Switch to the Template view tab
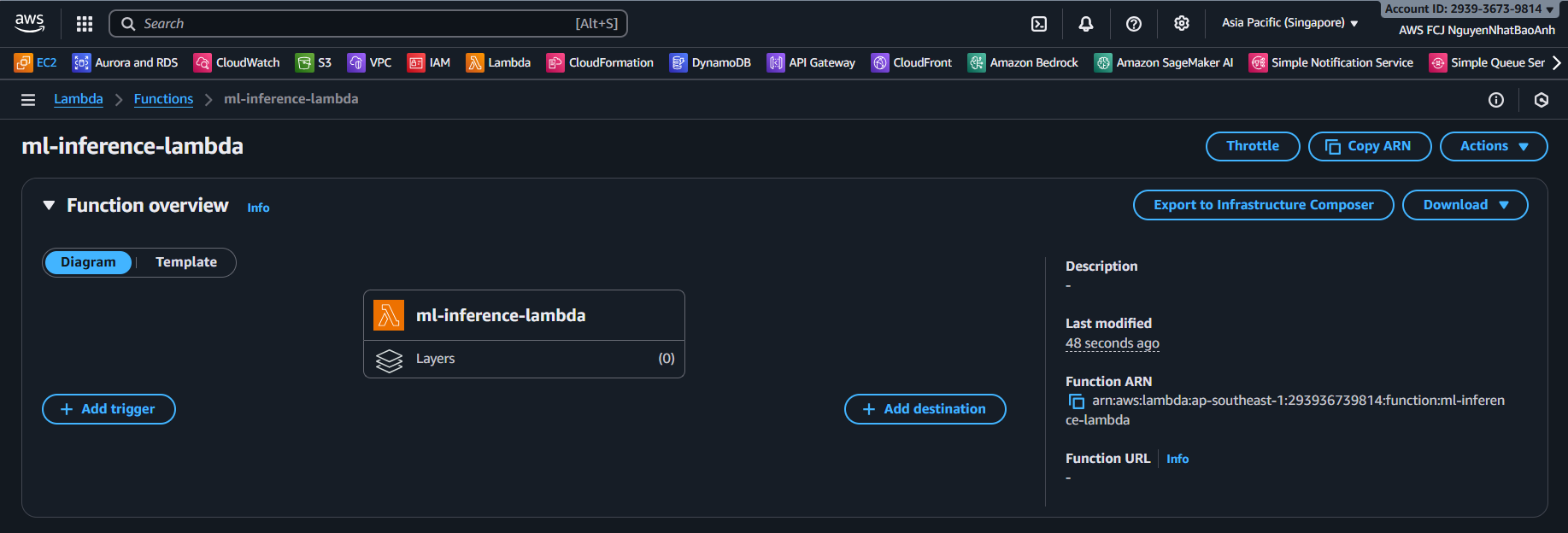This screenshot has height=533, width=1568. coord(186,262)
